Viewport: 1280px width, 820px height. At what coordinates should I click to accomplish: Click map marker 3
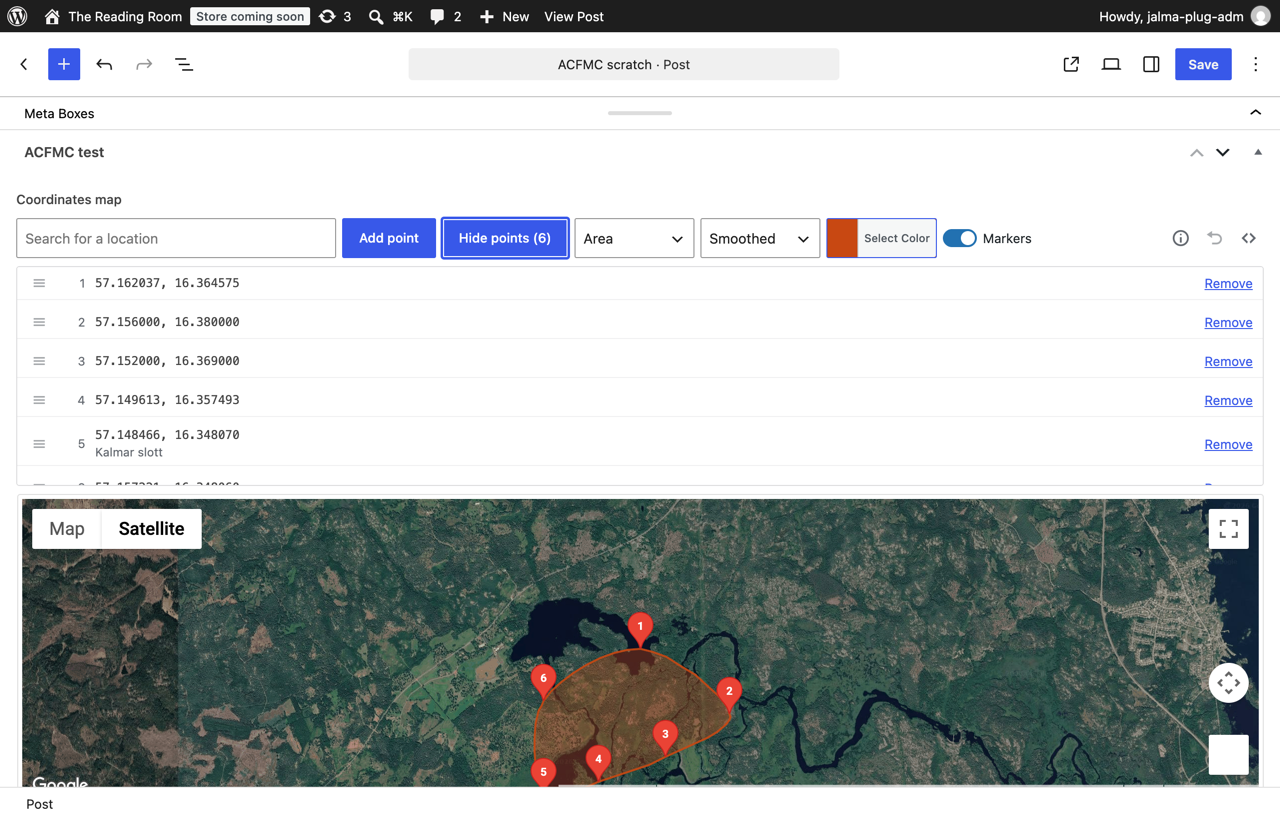click(x=665, y=736)
